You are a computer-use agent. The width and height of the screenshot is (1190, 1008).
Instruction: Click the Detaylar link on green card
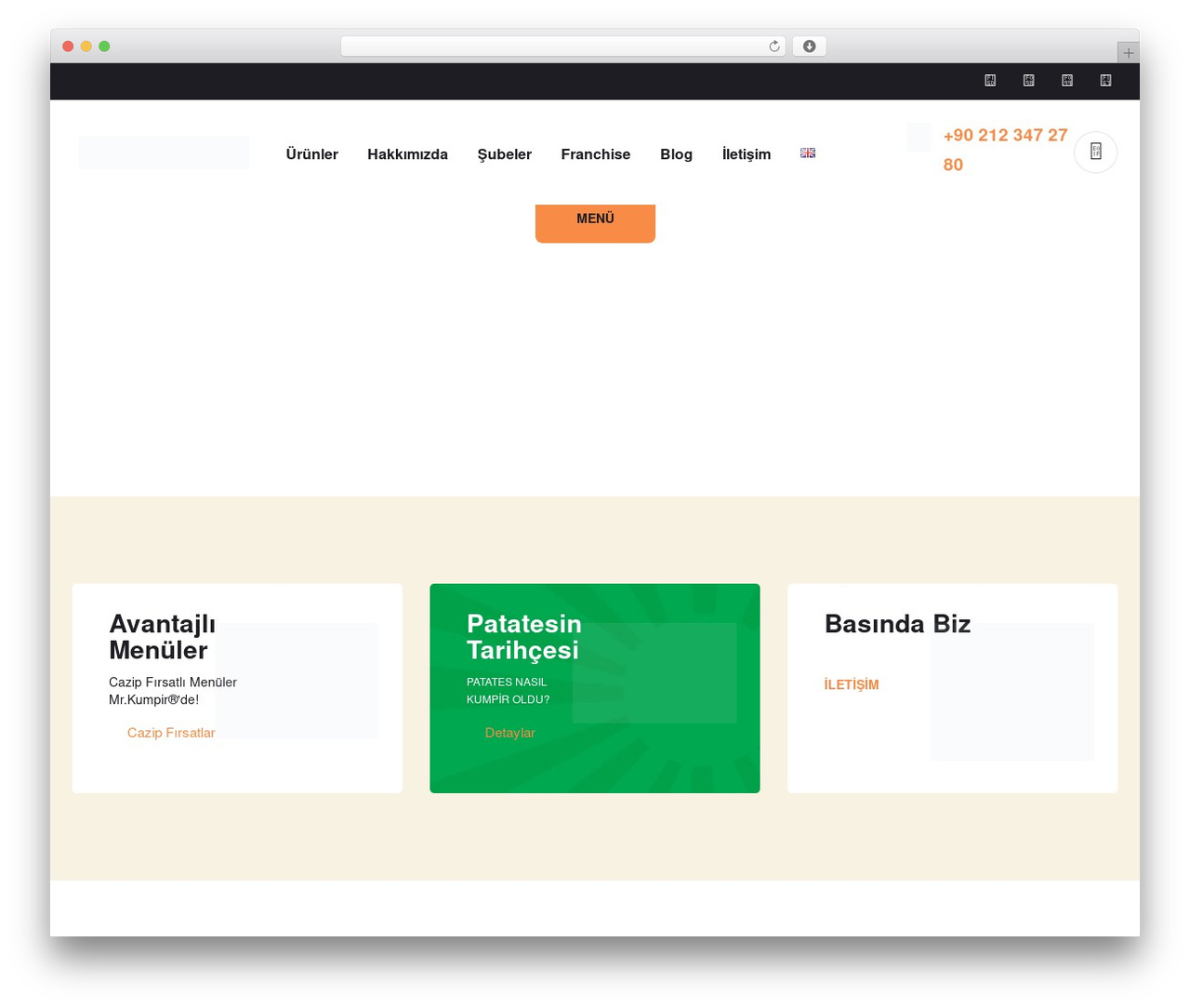pyautogui.click(x=509, y=733)
